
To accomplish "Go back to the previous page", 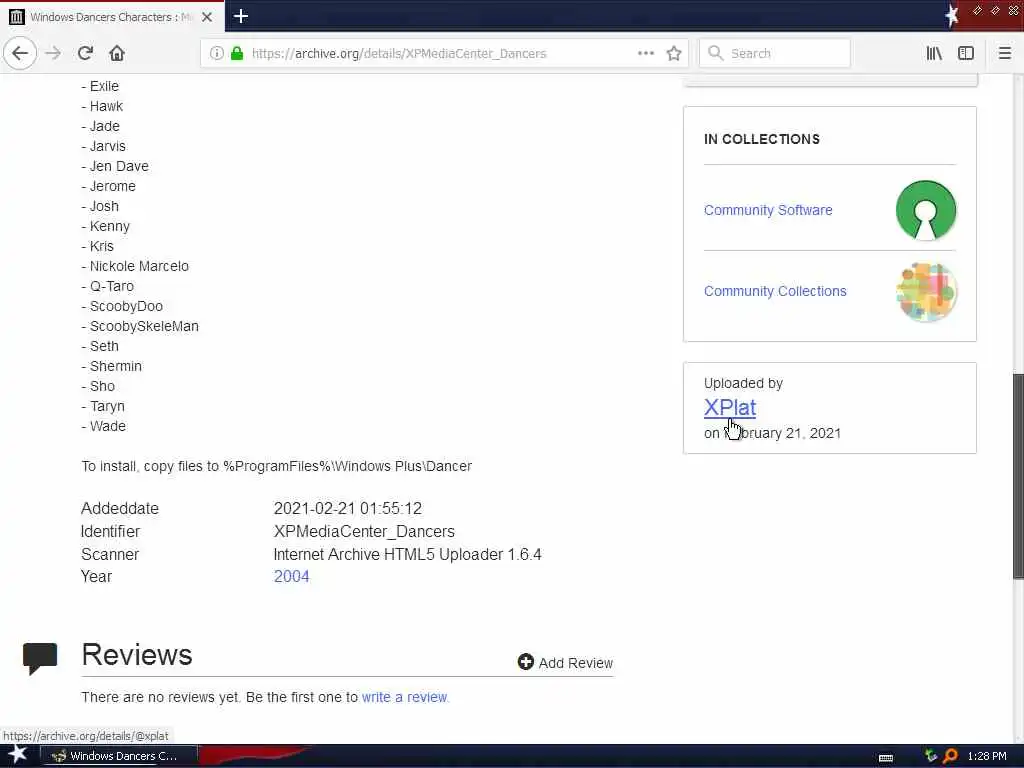I will pyautogui.click(x=20, y=53).
